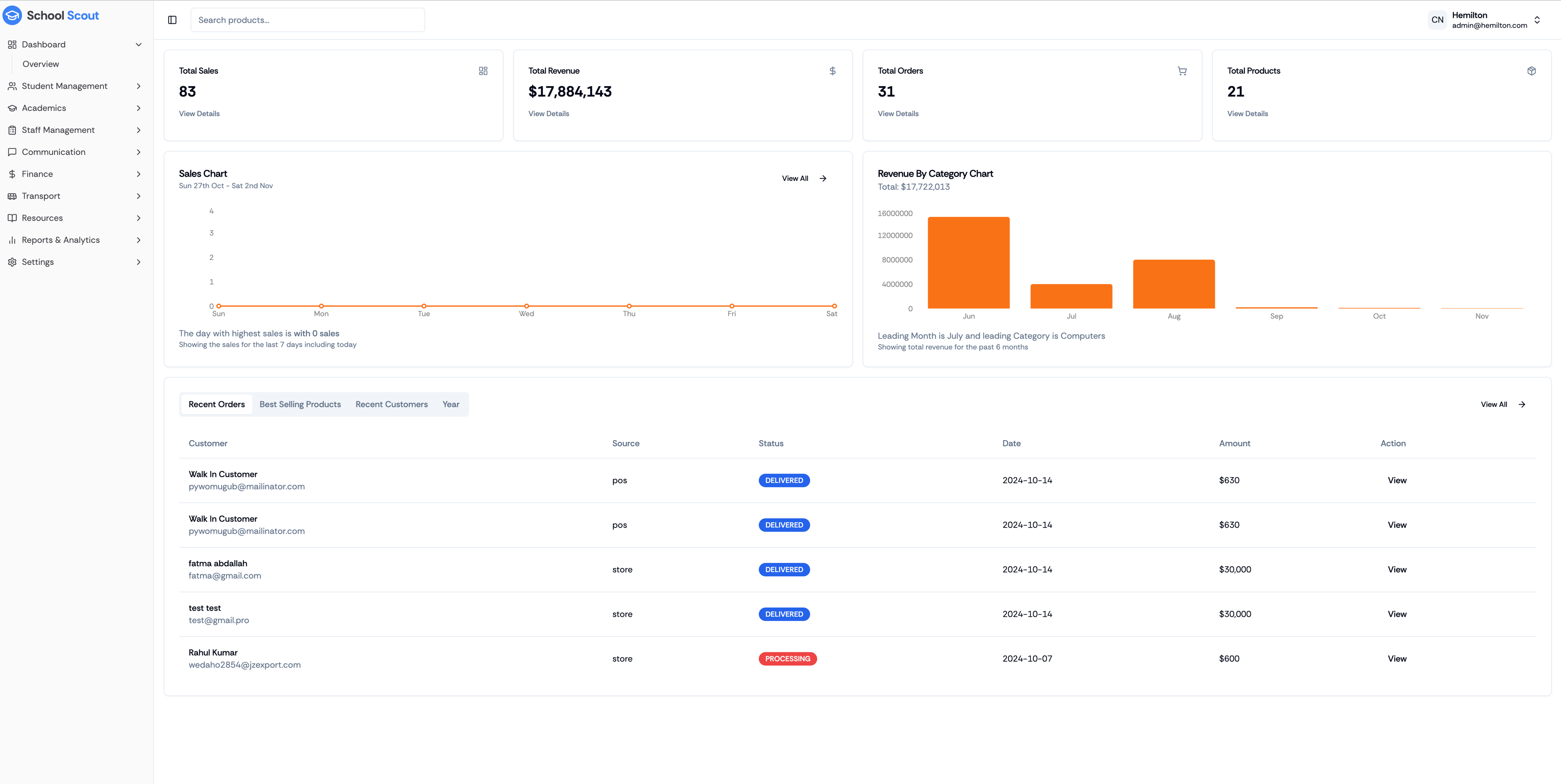Click the cart icon on Total Orders card
The height and width of the screenshot is (784, 1561).
[x=1182, y=71]
